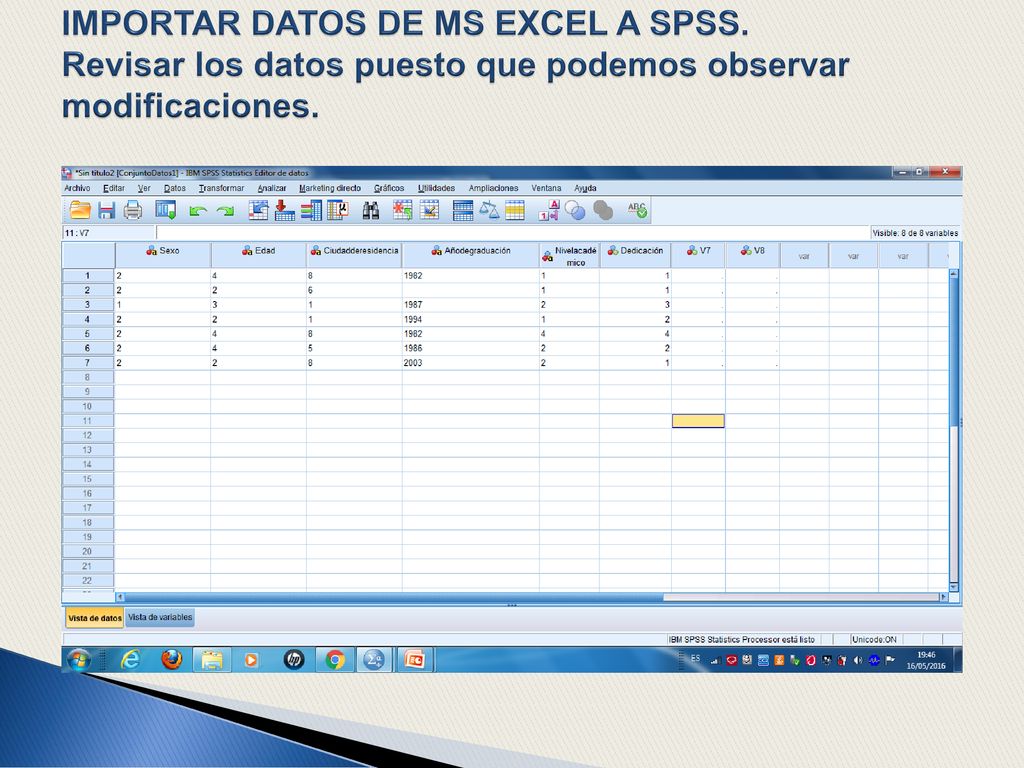Click the Show all variables gray circles icon

tap(603, 210)
